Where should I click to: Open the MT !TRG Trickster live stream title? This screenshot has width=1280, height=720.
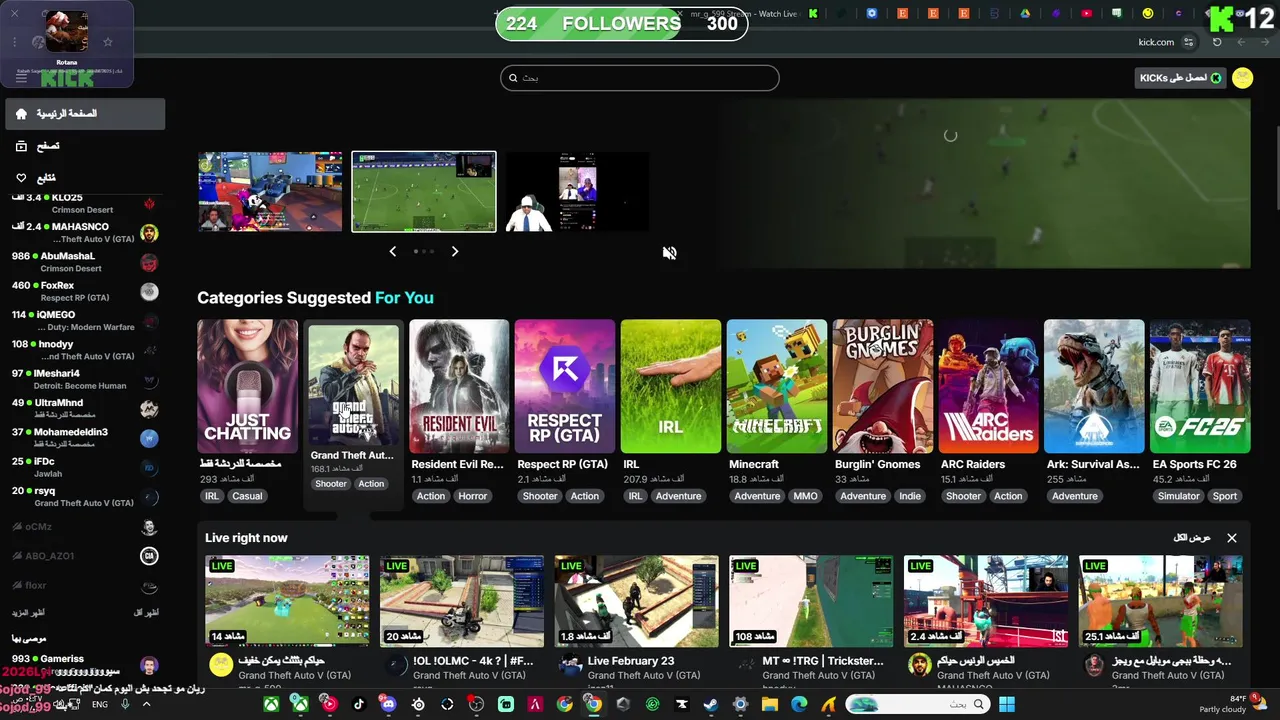coord(823,661)
